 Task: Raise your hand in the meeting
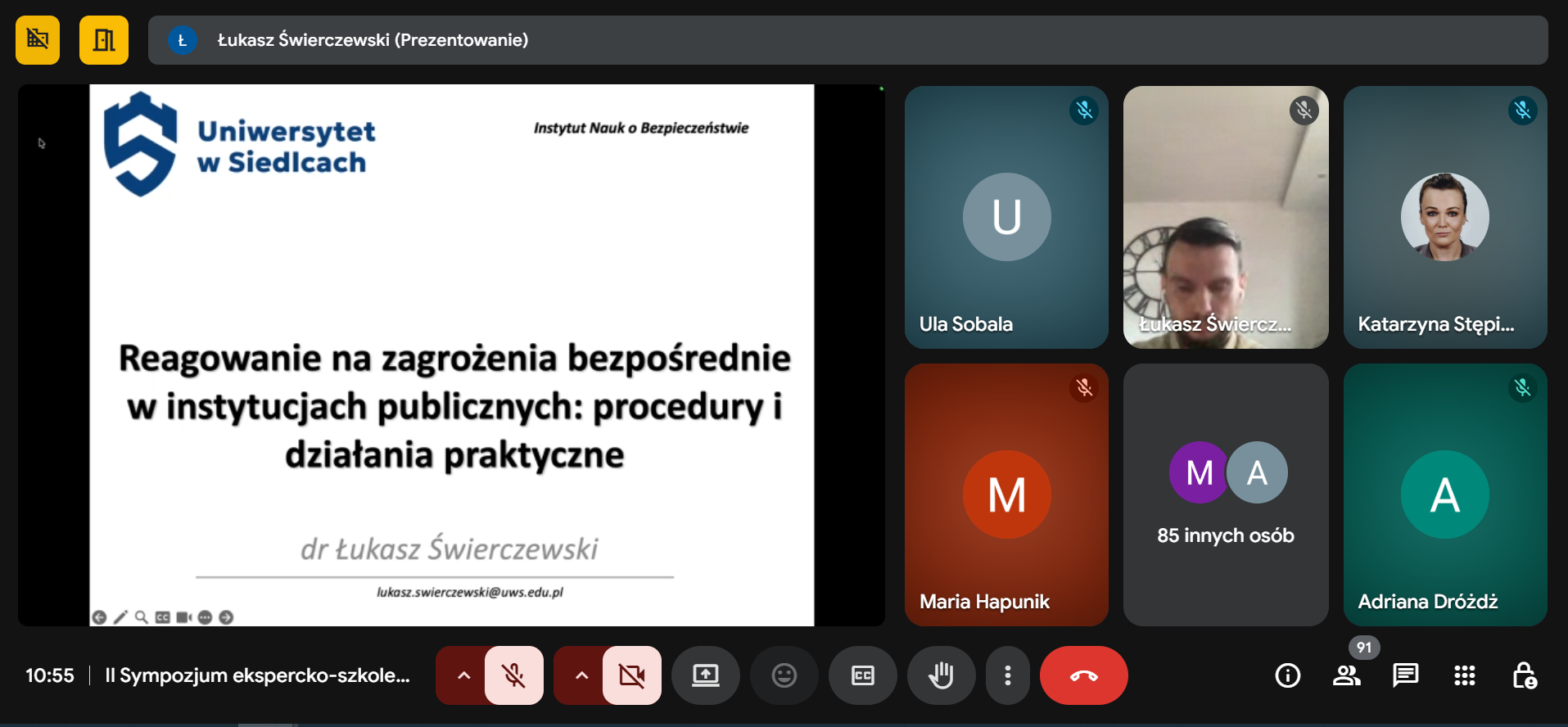tap(941, 675)
